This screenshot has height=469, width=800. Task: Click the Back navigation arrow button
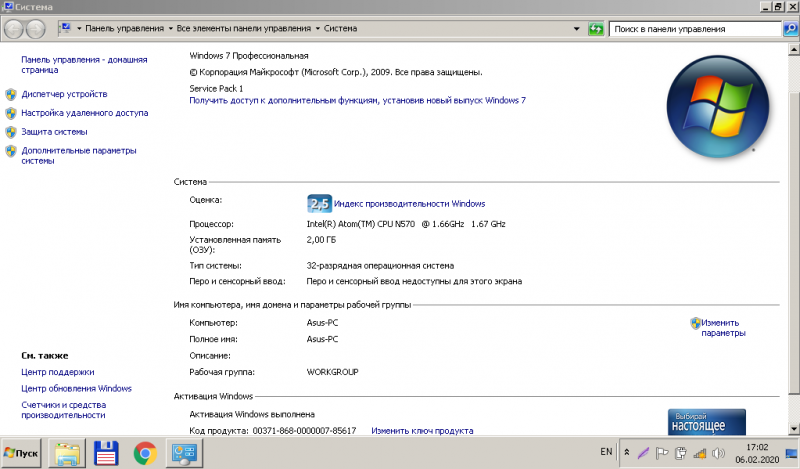click(14, 29)
